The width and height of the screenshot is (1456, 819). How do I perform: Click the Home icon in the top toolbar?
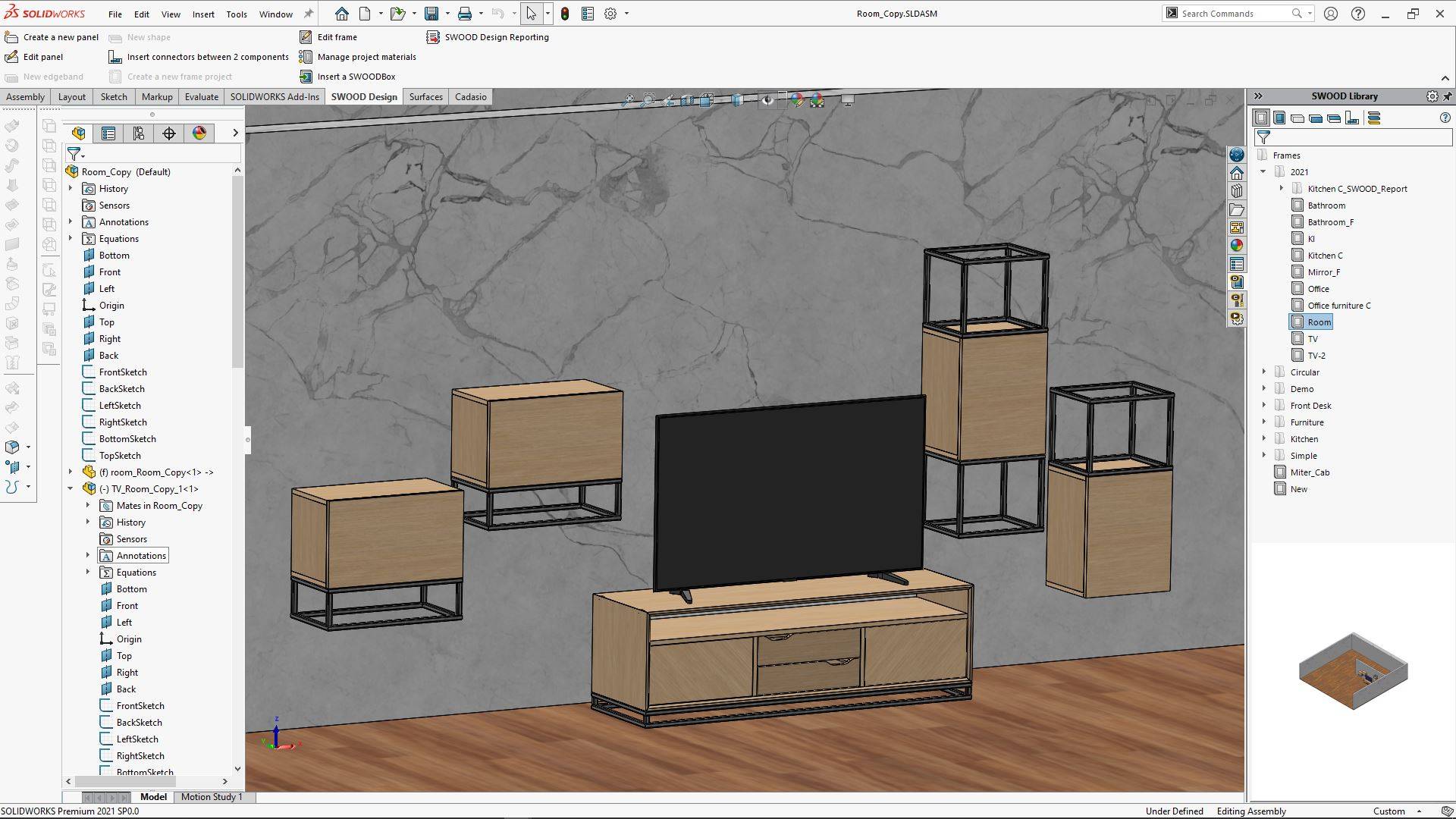point(342,14)
